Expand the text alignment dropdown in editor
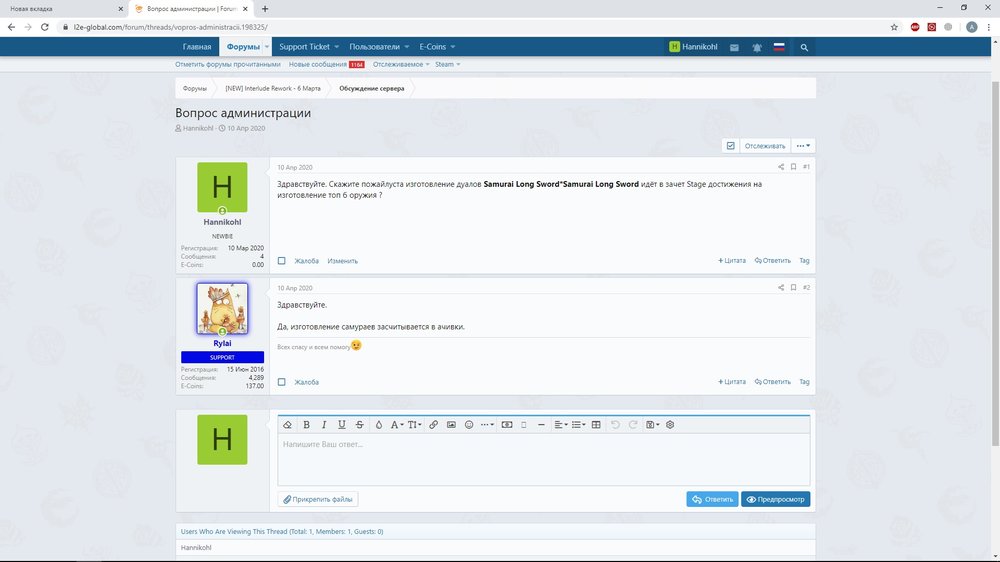Screen dimensions: 1000x562 (x=561, y=425)
